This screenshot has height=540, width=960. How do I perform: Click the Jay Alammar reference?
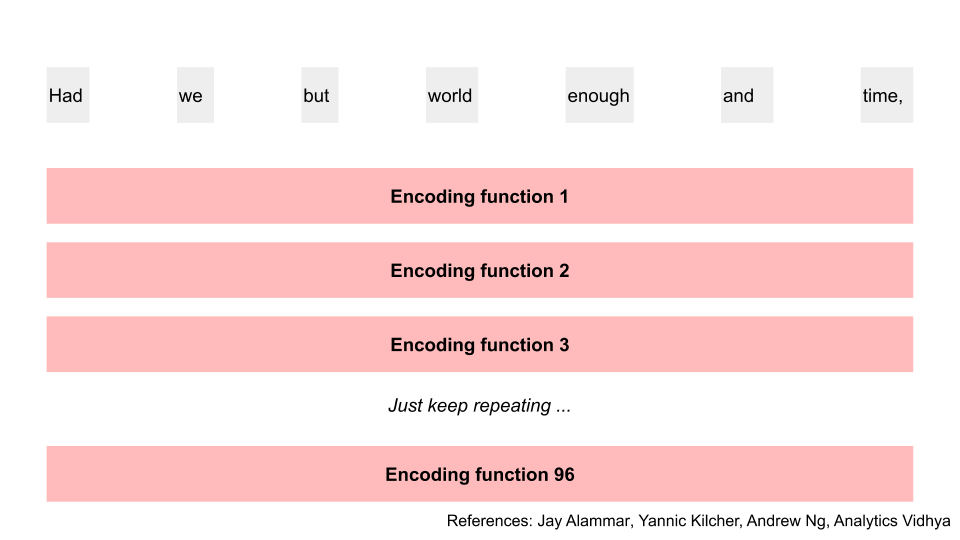[585, 521]
